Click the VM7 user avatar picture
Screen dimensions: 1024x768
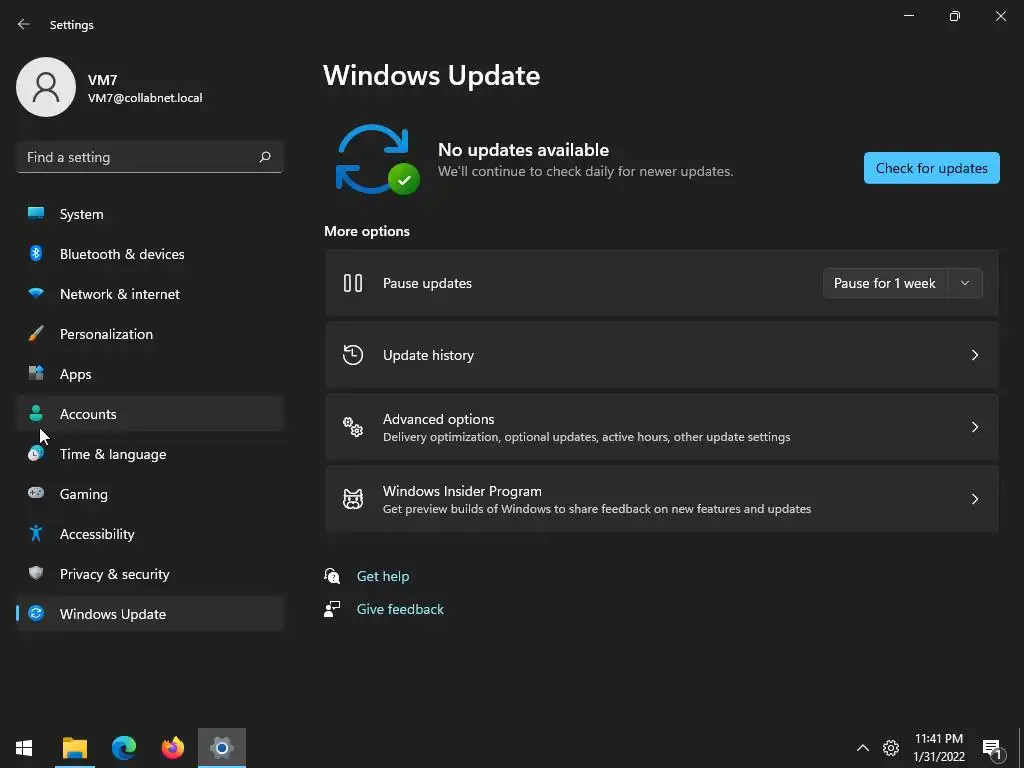pos(46,87)
